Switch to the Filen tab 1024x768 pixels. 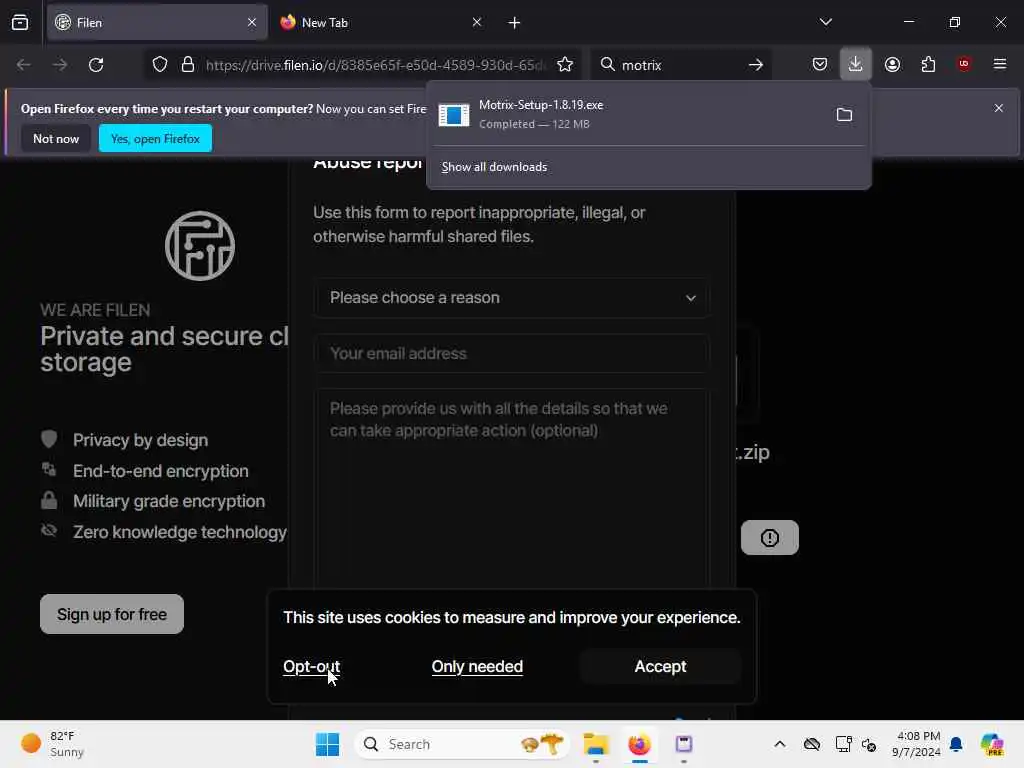(157, 23)
